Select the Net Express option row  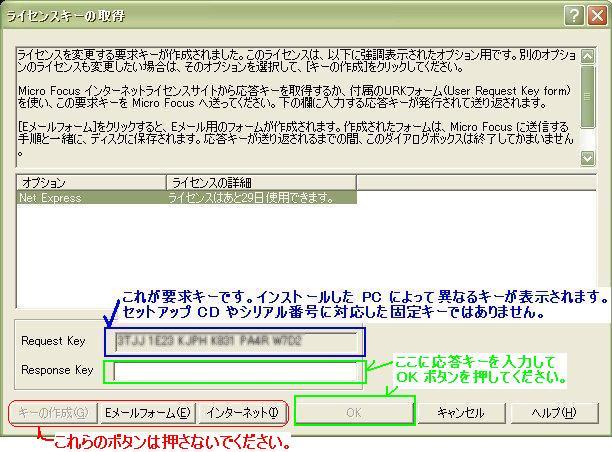point(187,198)
